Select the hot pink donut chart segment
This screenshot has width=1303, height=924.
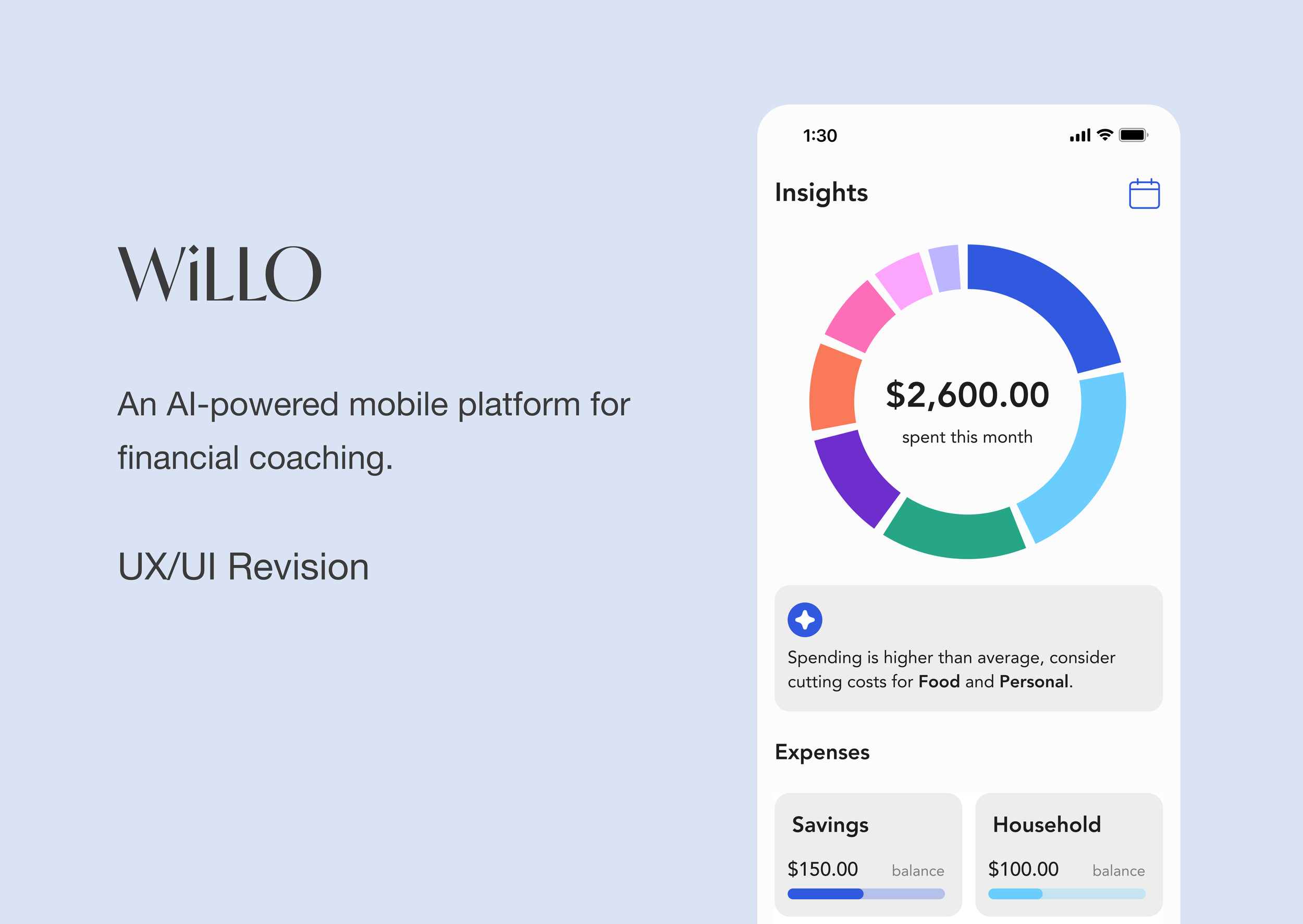click(x=861, y=318)
